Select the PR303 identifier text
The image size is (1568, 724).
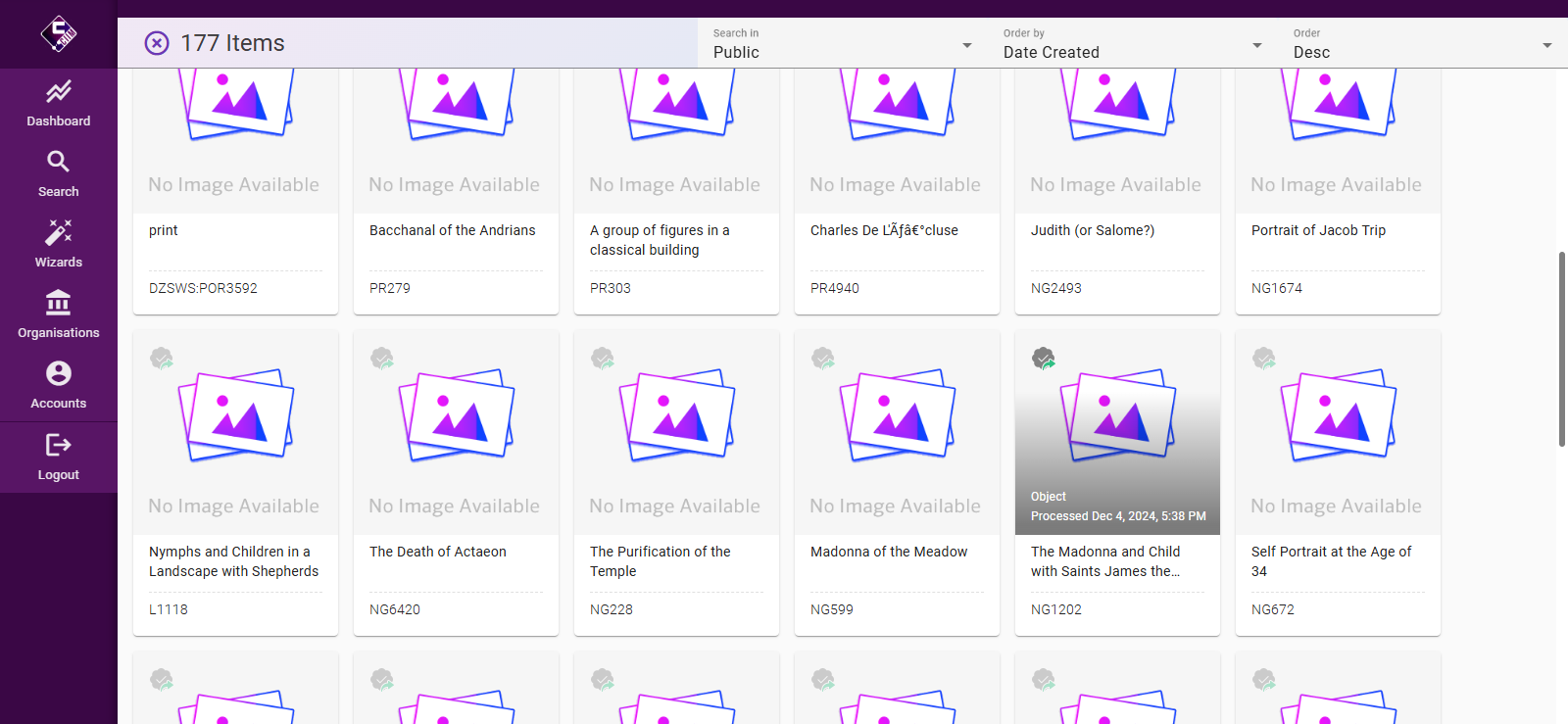(611, 288)
